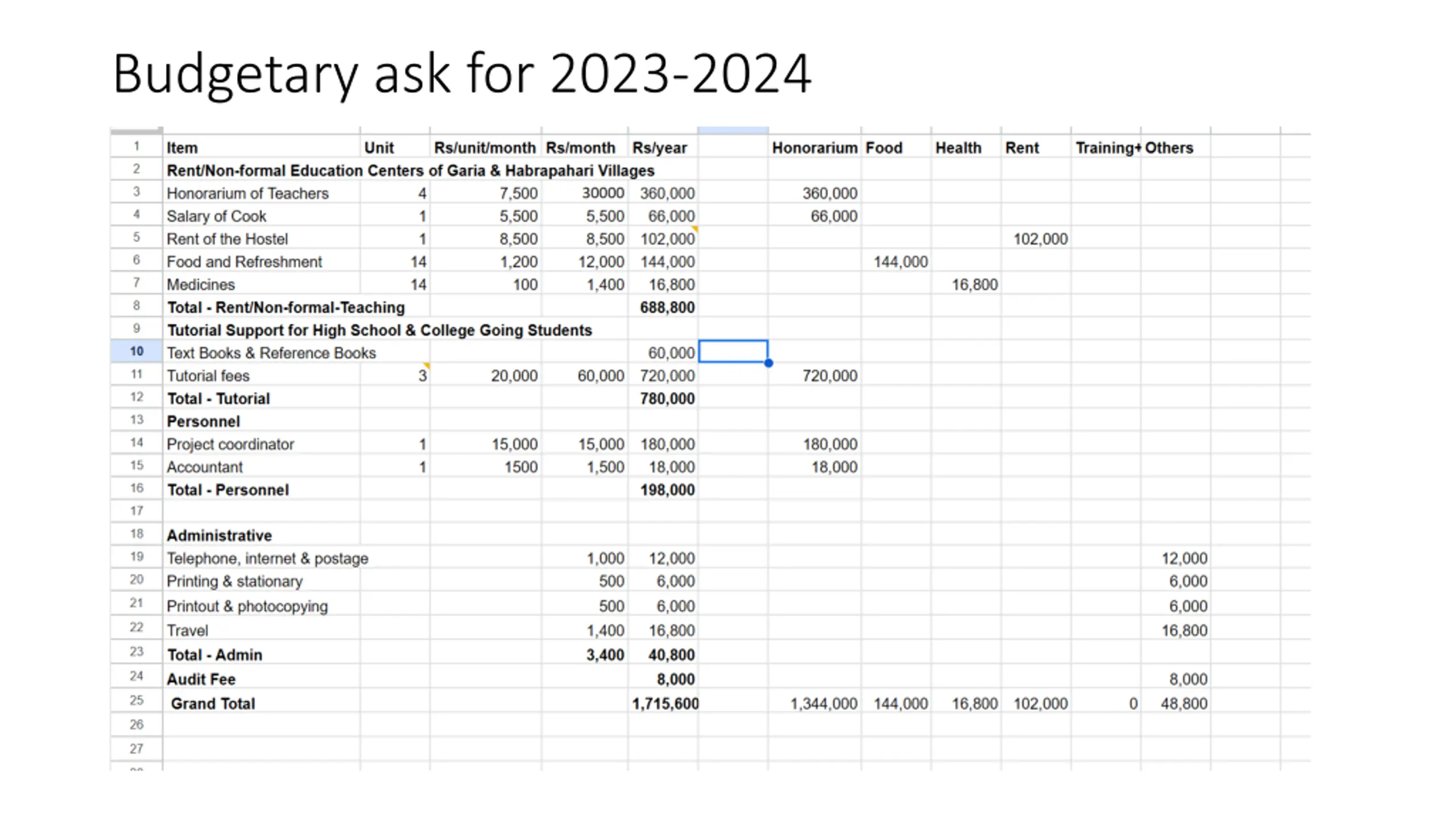This screenshot has height=819, width=1456.
Task: Select the 720,000 cell under Honorarium
Action: pos(814,375)
